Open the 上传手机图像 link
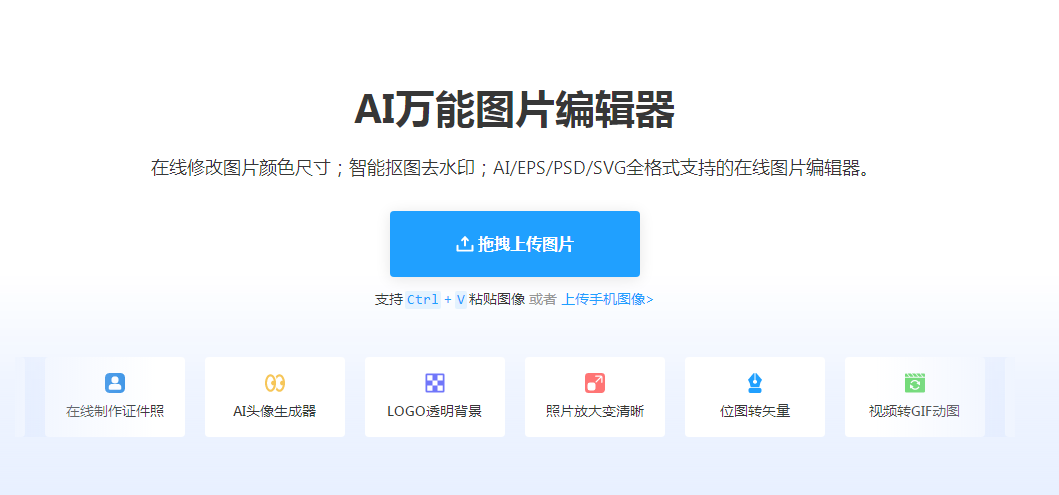 click(607, 299)
